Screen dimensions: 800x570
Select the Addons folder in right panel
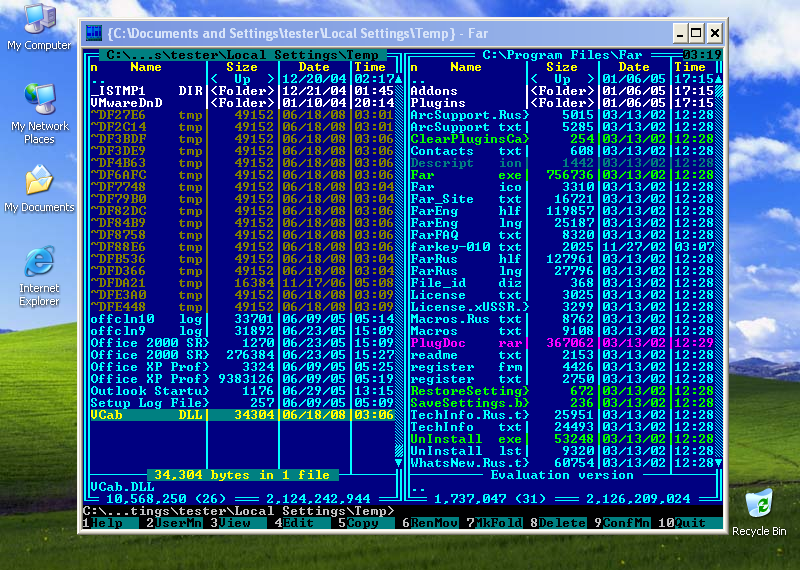tap(562, 91)
